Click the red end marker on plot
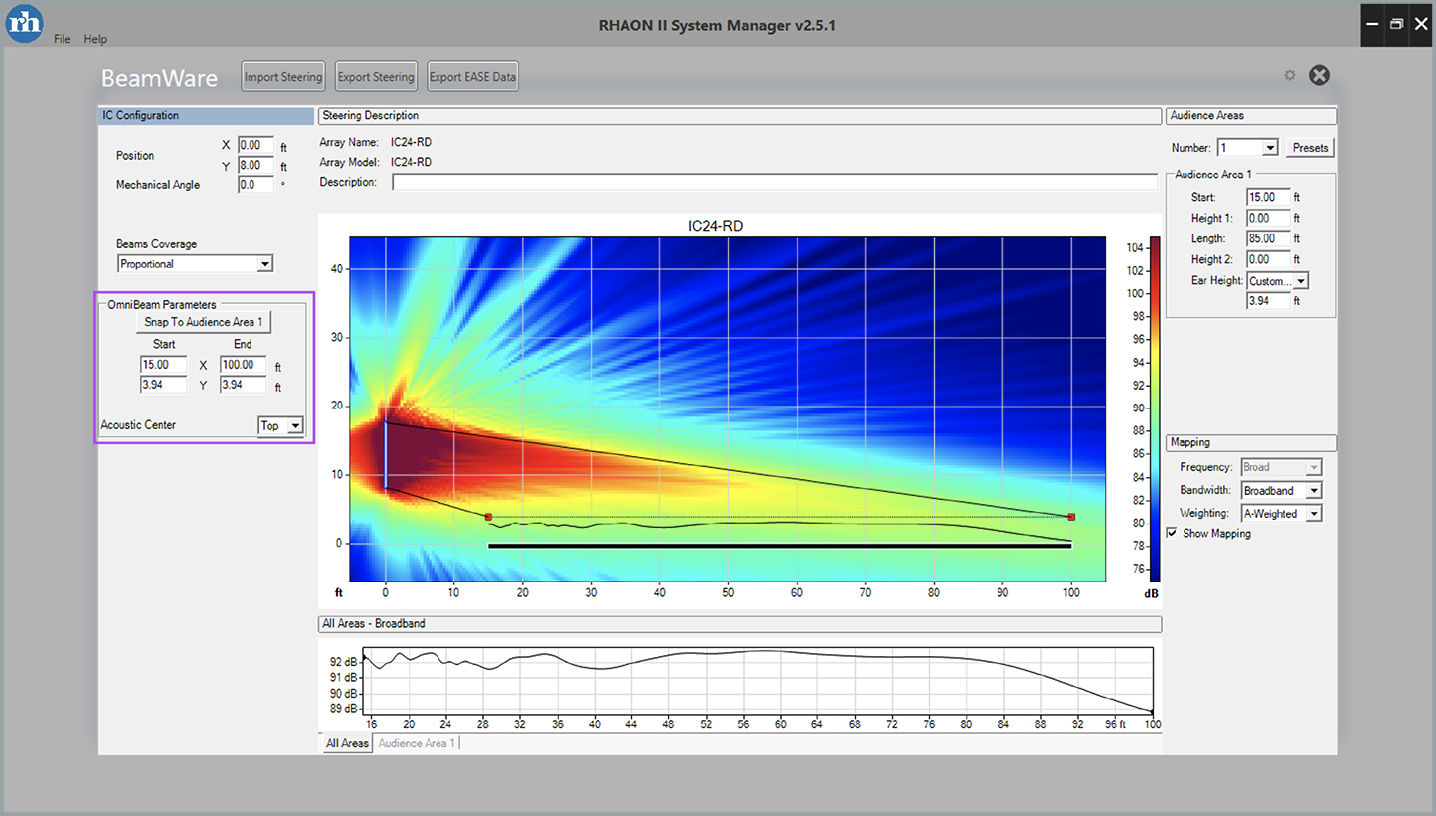This screenshot has height=816, width=1436. 1071,517
